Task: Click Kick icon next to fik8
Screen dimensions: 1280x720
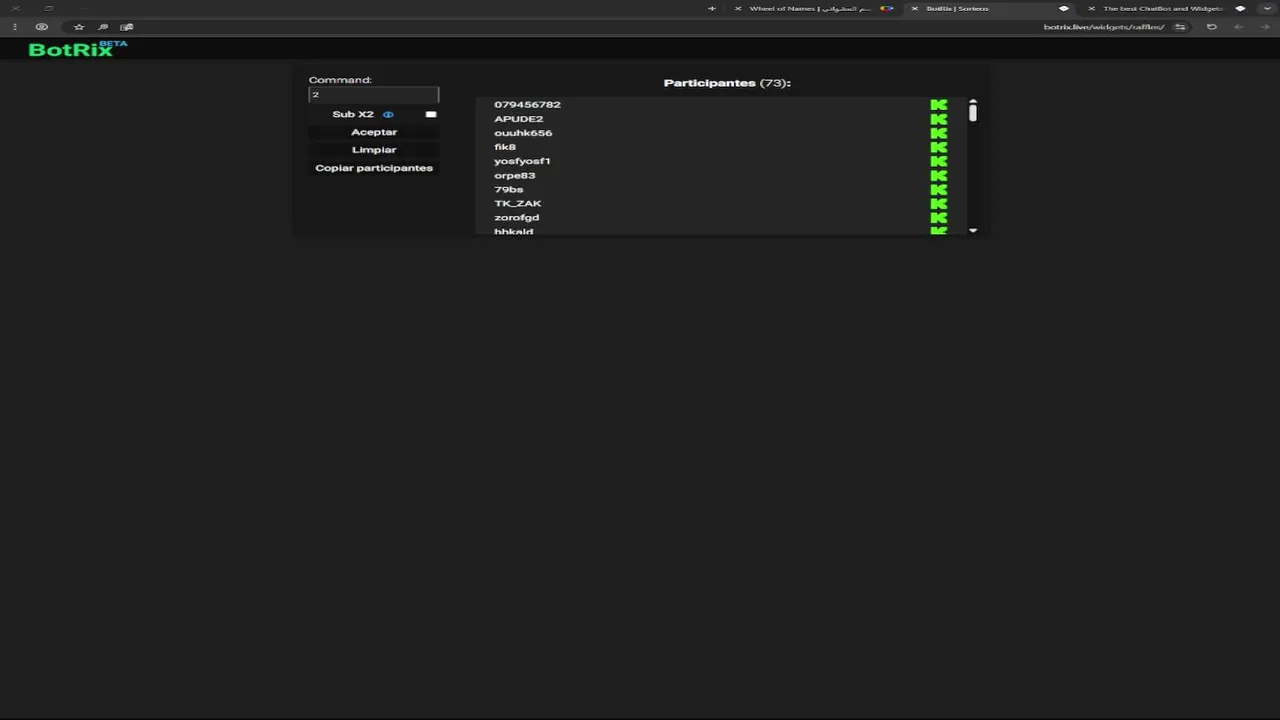Action: (938, 147)
